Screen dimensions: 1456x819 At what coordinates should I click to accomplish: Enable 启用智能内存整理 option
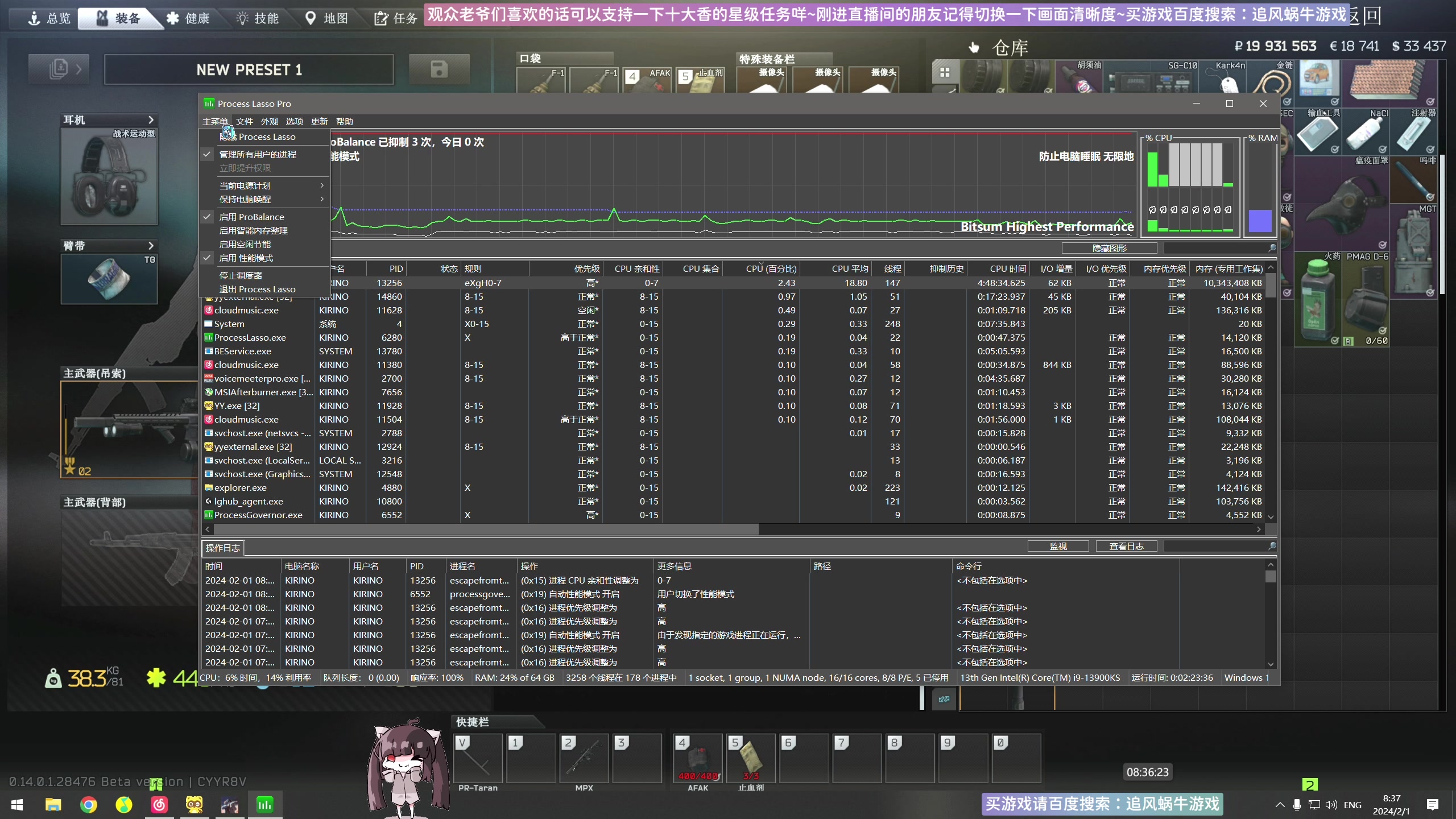pyautogui.click(x=264, y=230)
